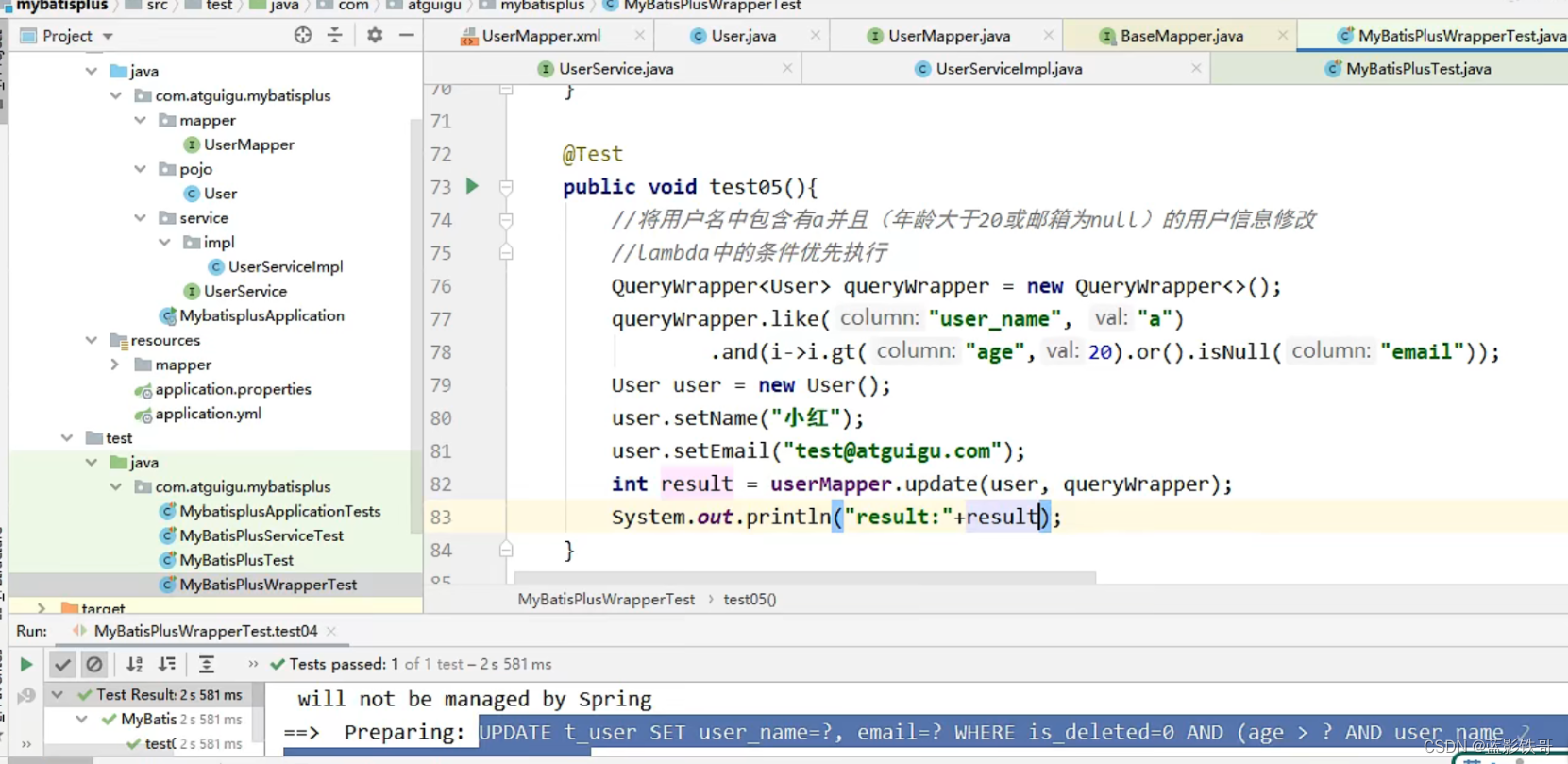Viewport: 1568px width, 764px height.
Task: Toggle show passed tests checkmark button
Action: coord(62,665)
